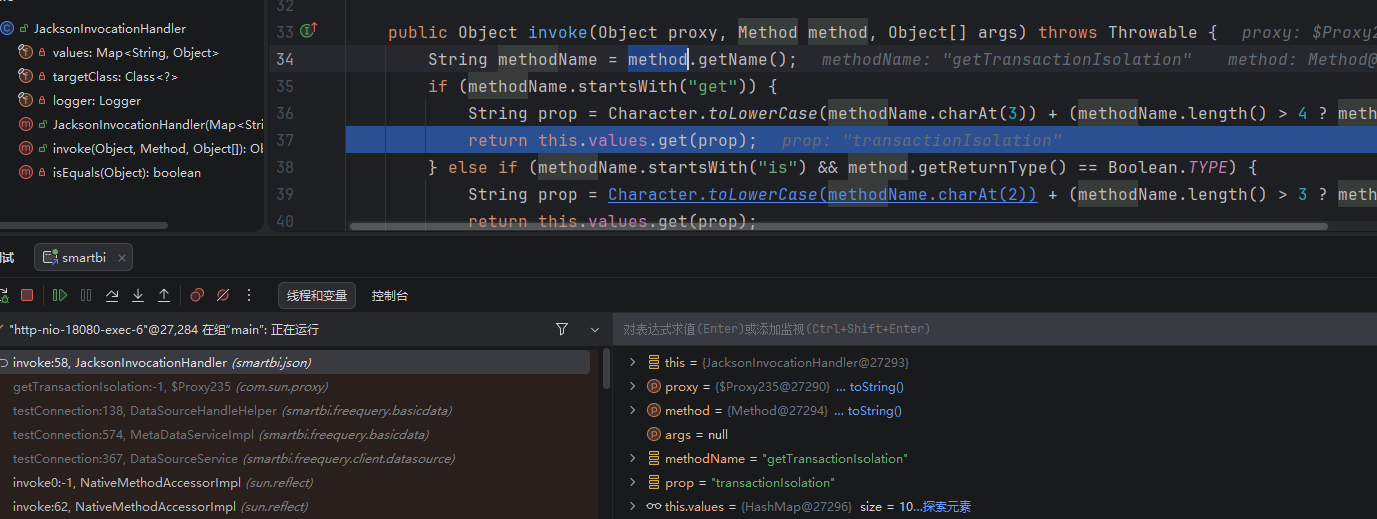Screen dimensions: 1377x519
Task: Open the View Breakpoints dialog
Action: tap(197, 295)
